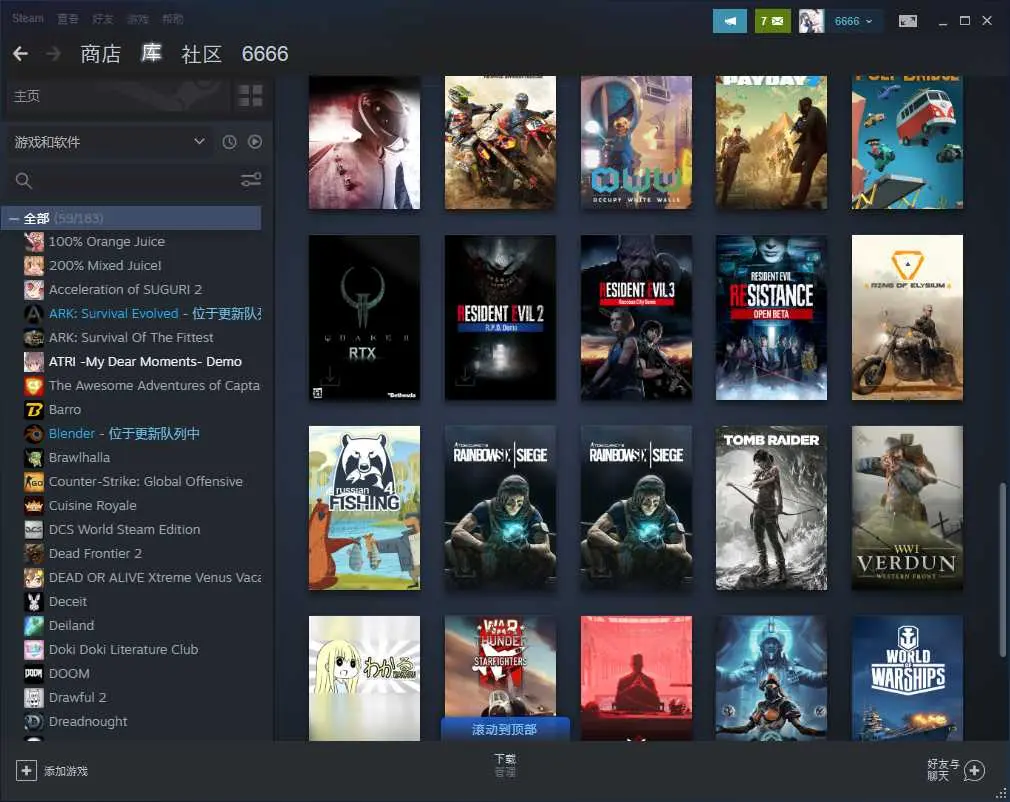The image size is (1010, 802).
Task: Open the 6666 profile tab
Action: (x=265, y=54)
